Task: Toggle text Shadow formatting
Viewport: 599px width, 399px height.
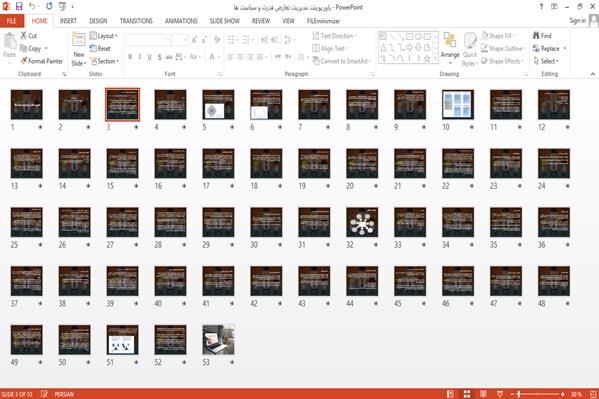Action: 159,57
